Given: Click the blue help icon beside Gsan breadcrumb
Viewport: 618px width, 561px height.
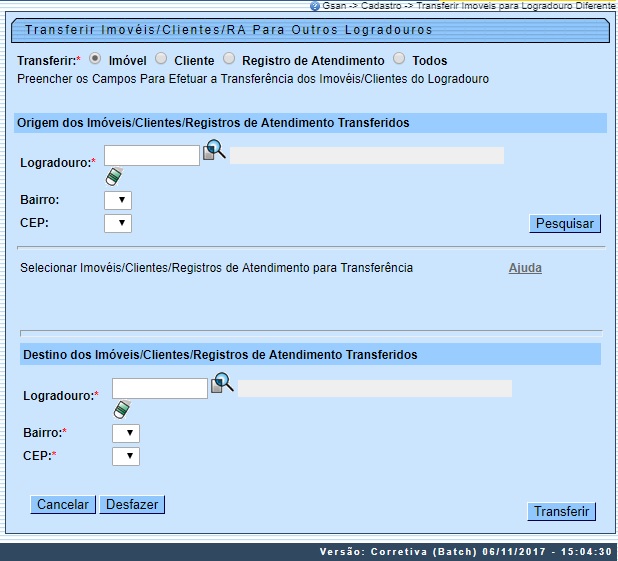Looking at the screenshot, I should click(x=315, y=6).
